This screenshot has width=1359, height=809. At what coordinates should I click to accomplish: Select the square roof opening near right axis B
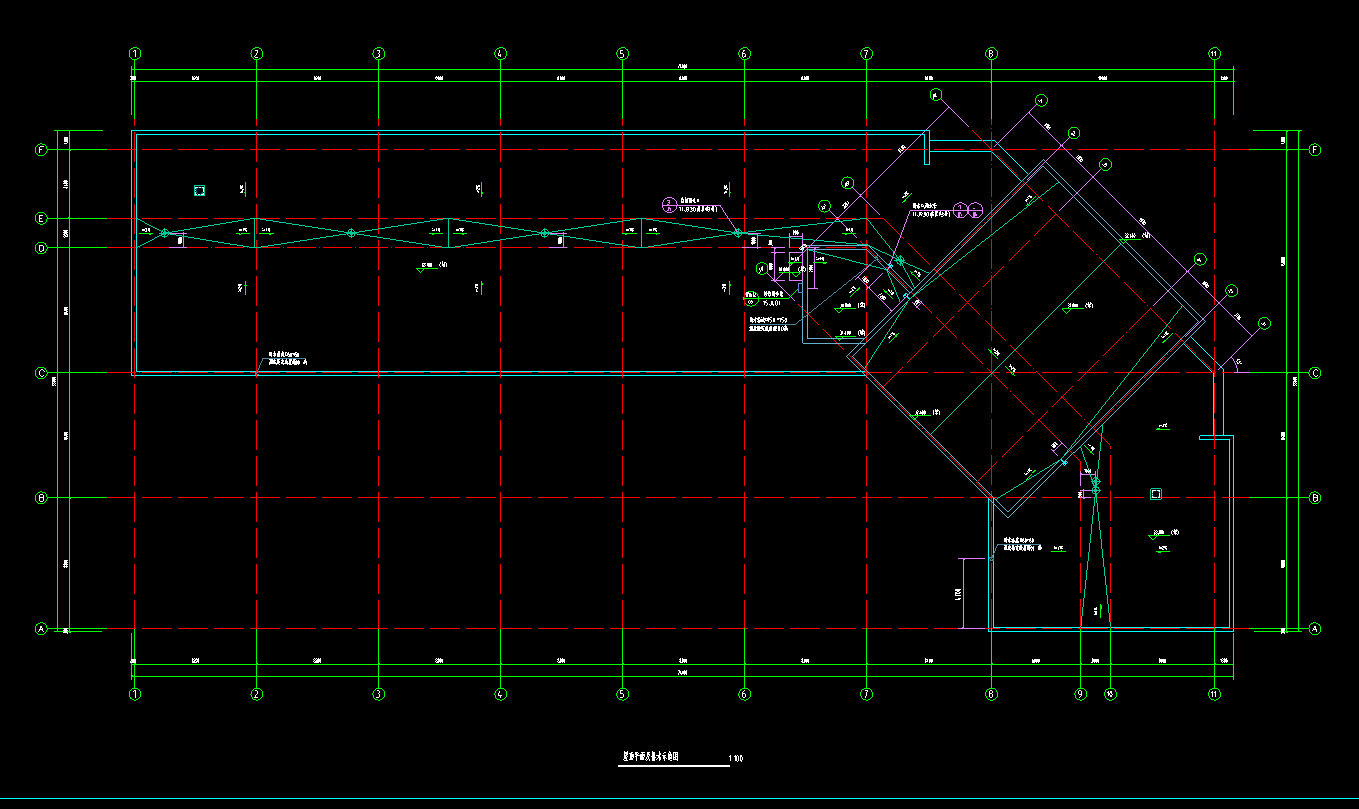1155,493
